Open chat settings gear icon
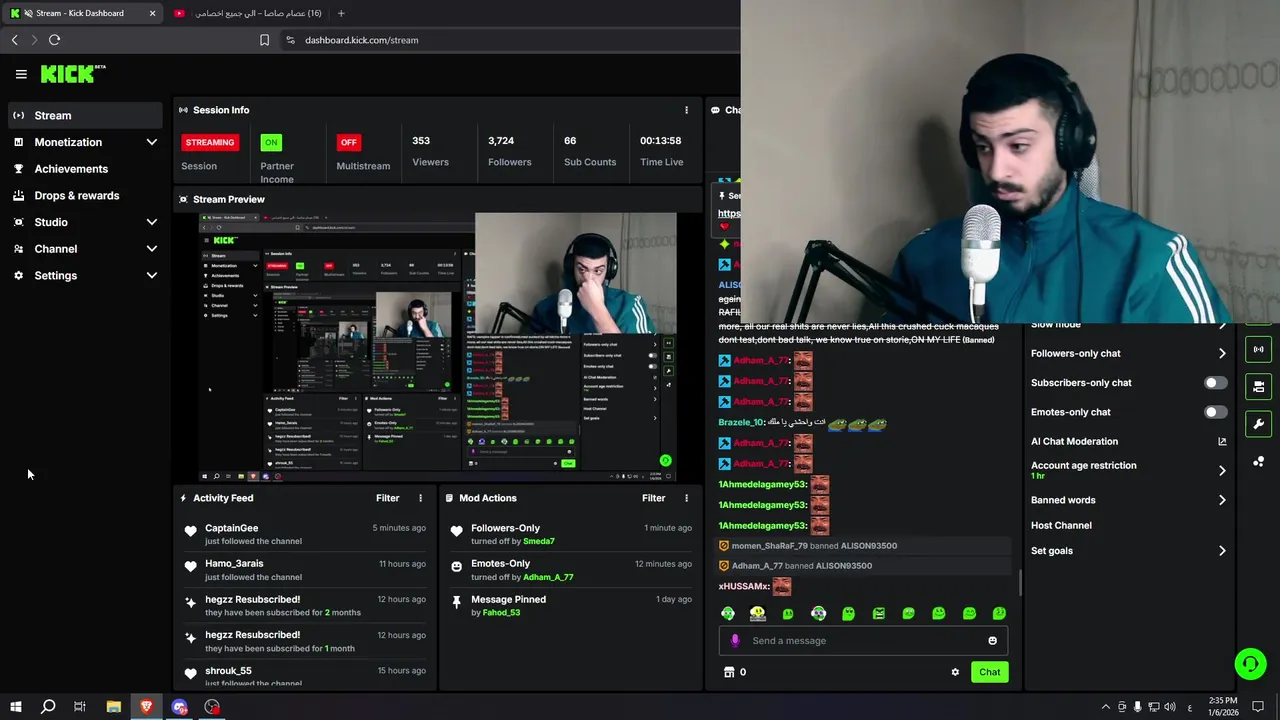 [955, 672]
